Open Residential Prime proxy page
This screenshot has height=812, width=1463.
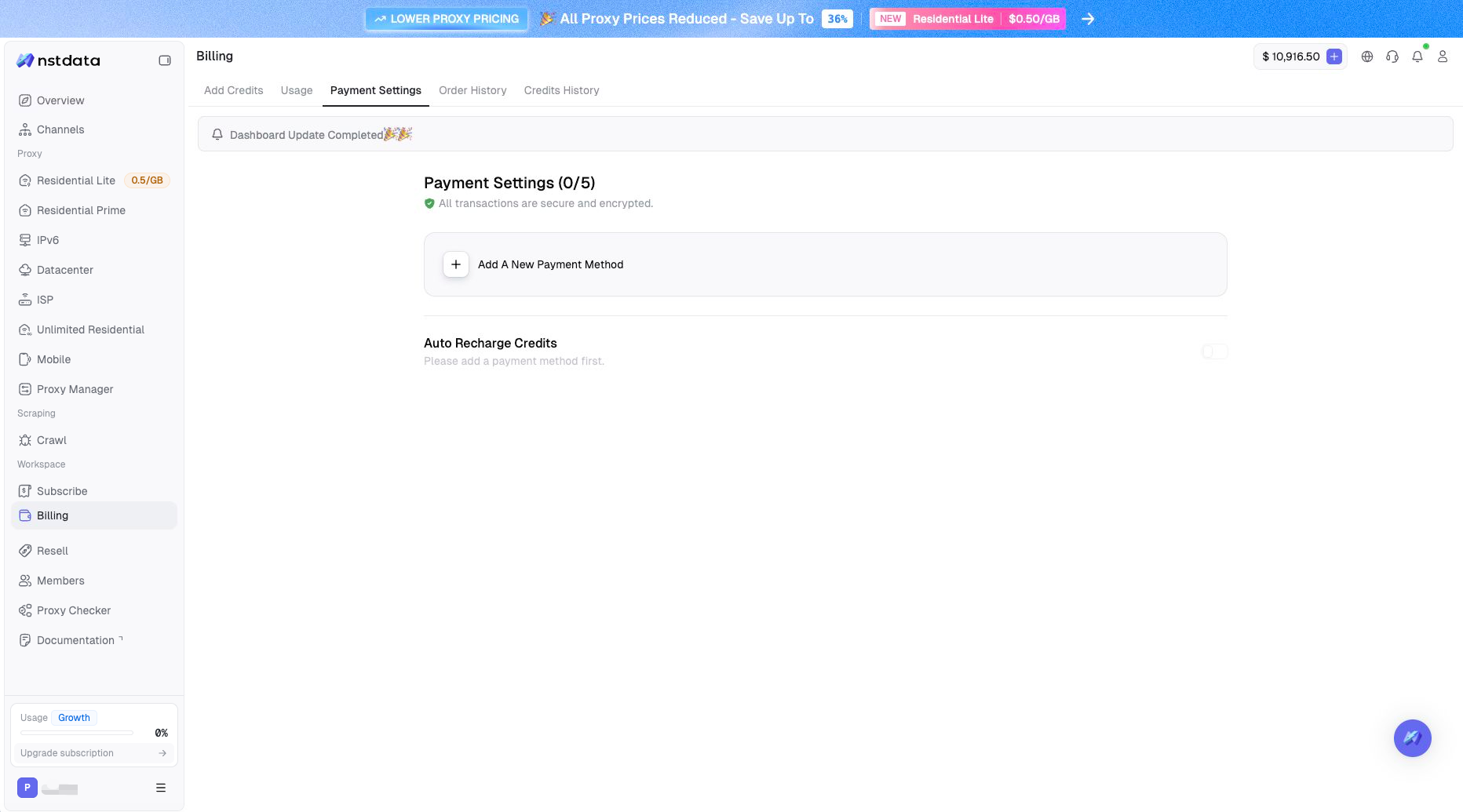pos(94,210)
